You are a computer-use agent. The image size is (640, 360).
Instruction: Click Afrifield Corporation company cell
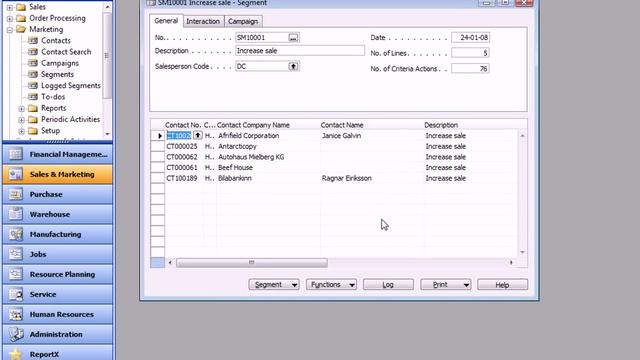(268, 136)
